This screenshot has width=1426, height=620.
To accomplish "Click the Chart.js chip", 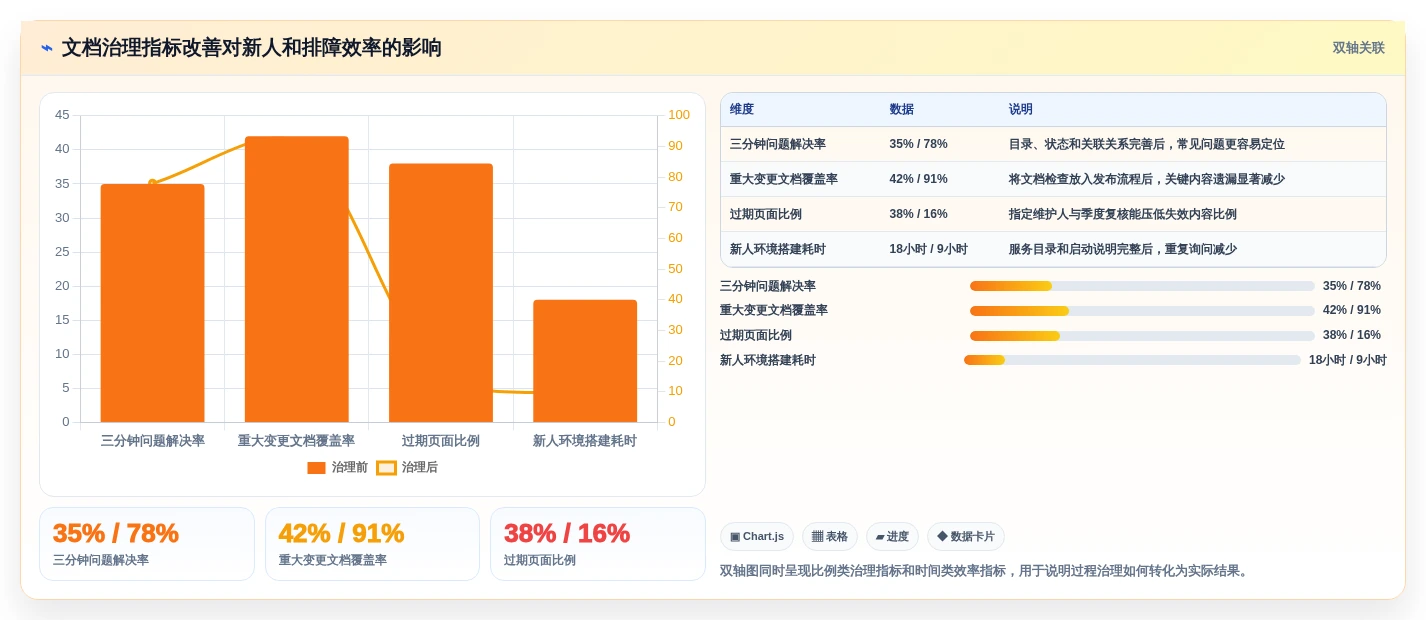I will click(757, 537).
